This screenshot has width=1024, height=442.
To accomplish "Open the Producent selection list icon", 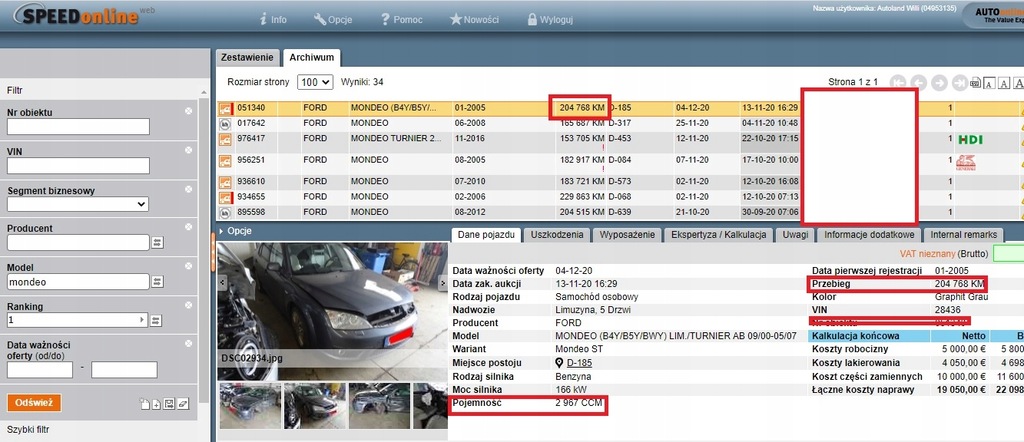I will [157, 243].
